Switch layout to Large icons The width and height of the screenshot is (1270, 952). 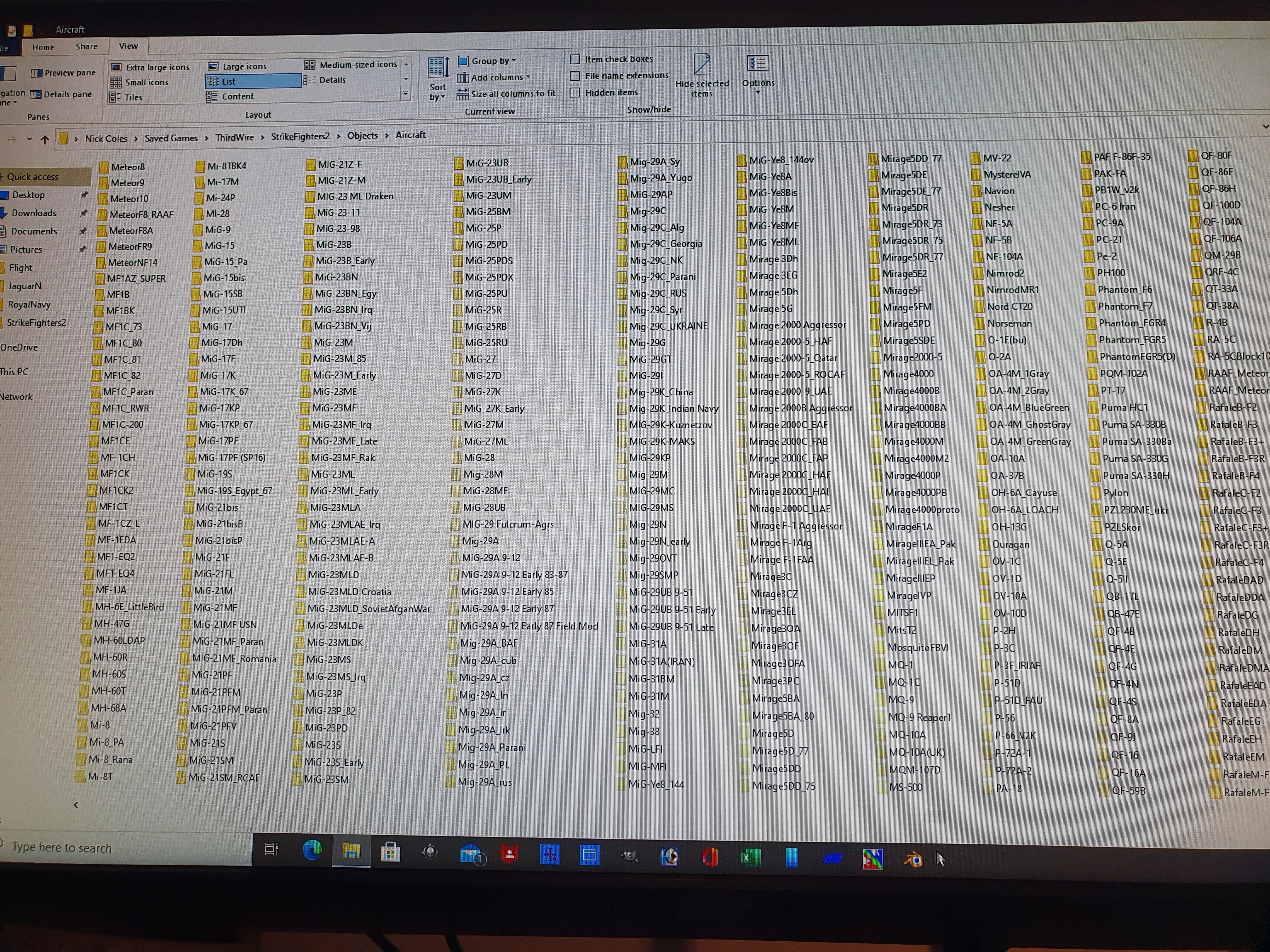pyautogui.click(x=237, y=66)
